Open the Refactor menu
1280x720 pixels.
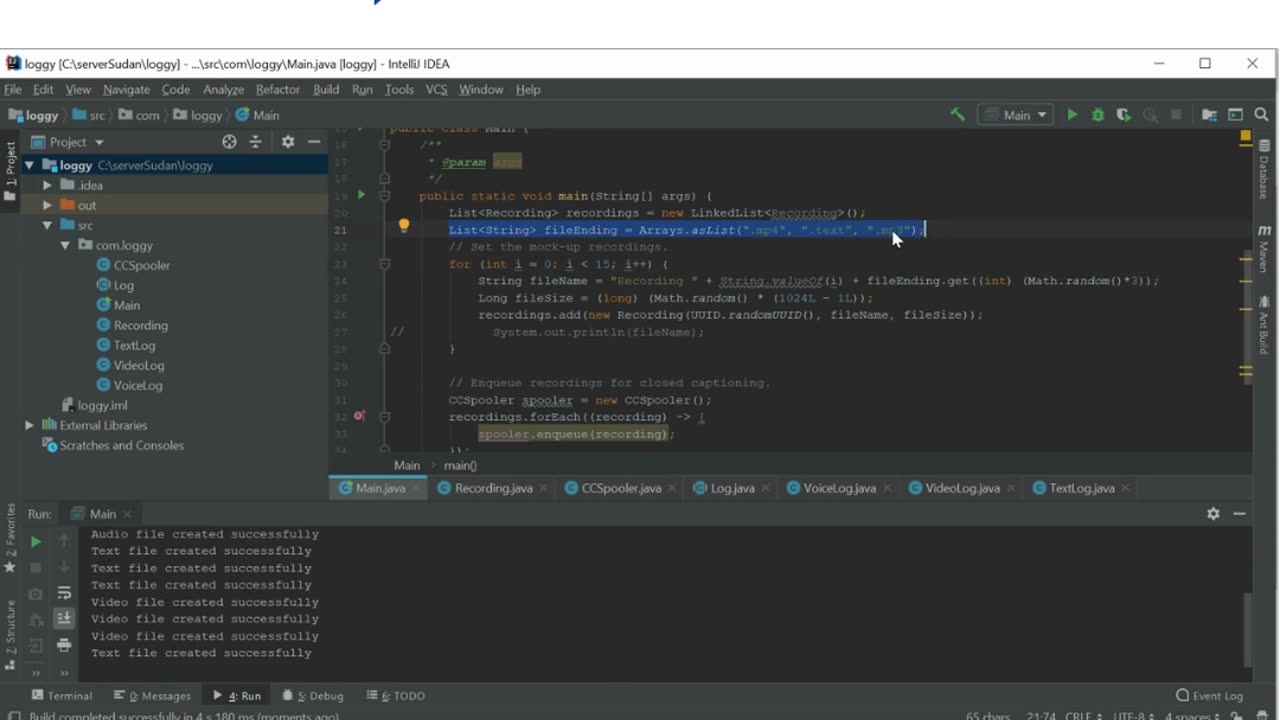coord(277,89)
